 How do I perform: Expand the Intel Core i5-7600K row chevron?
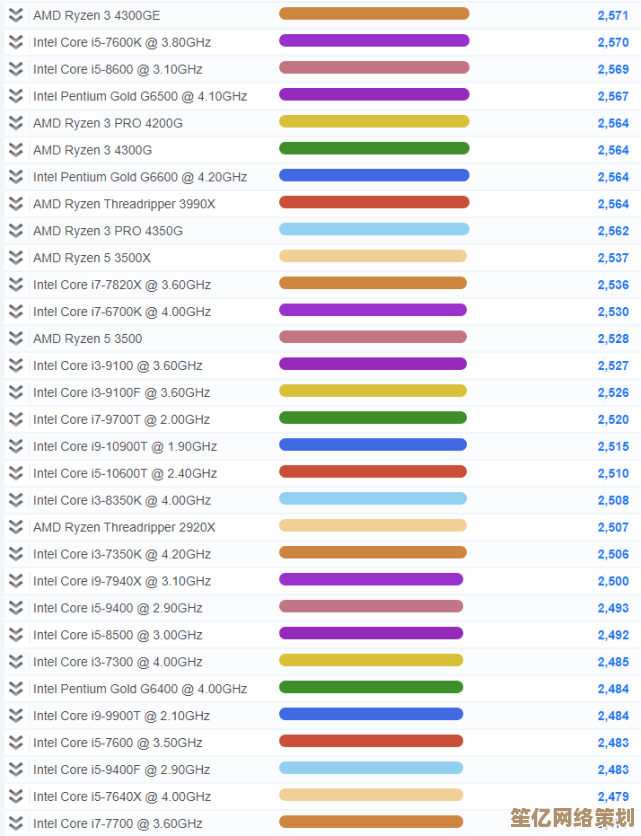[x=15, y=42]
